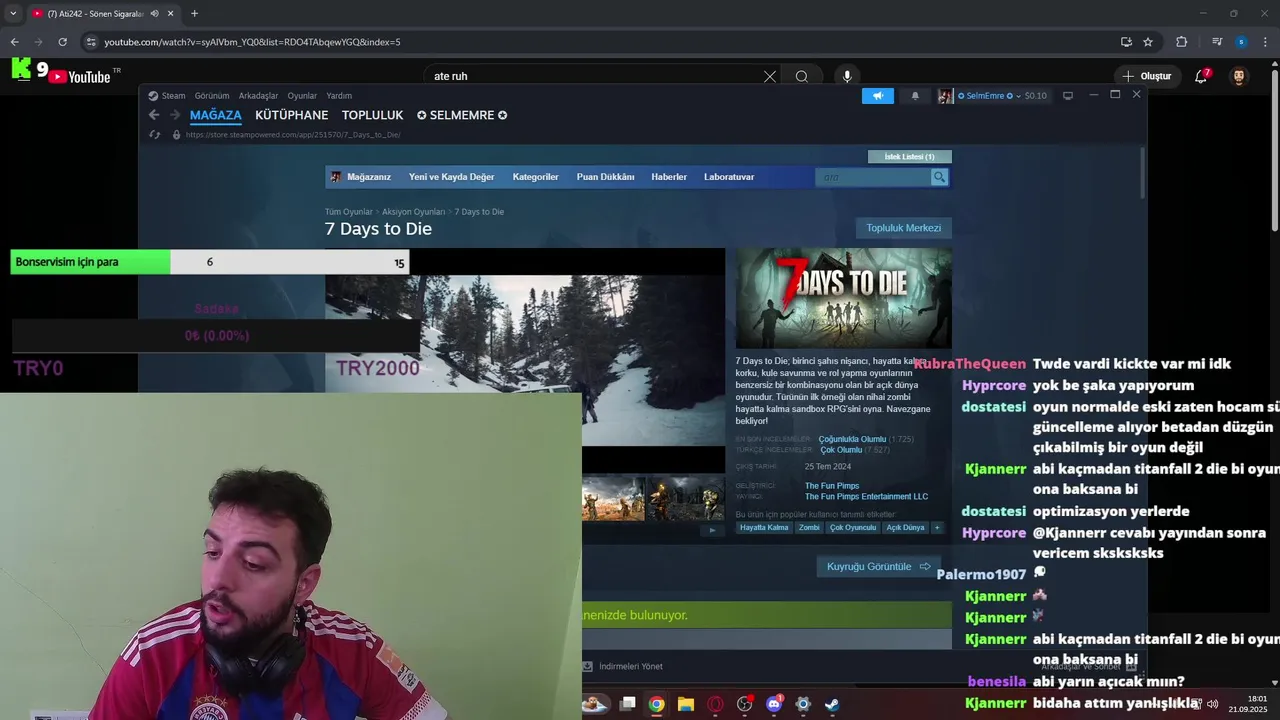
Task: Open the Steam menu
Action: [173, 96]
